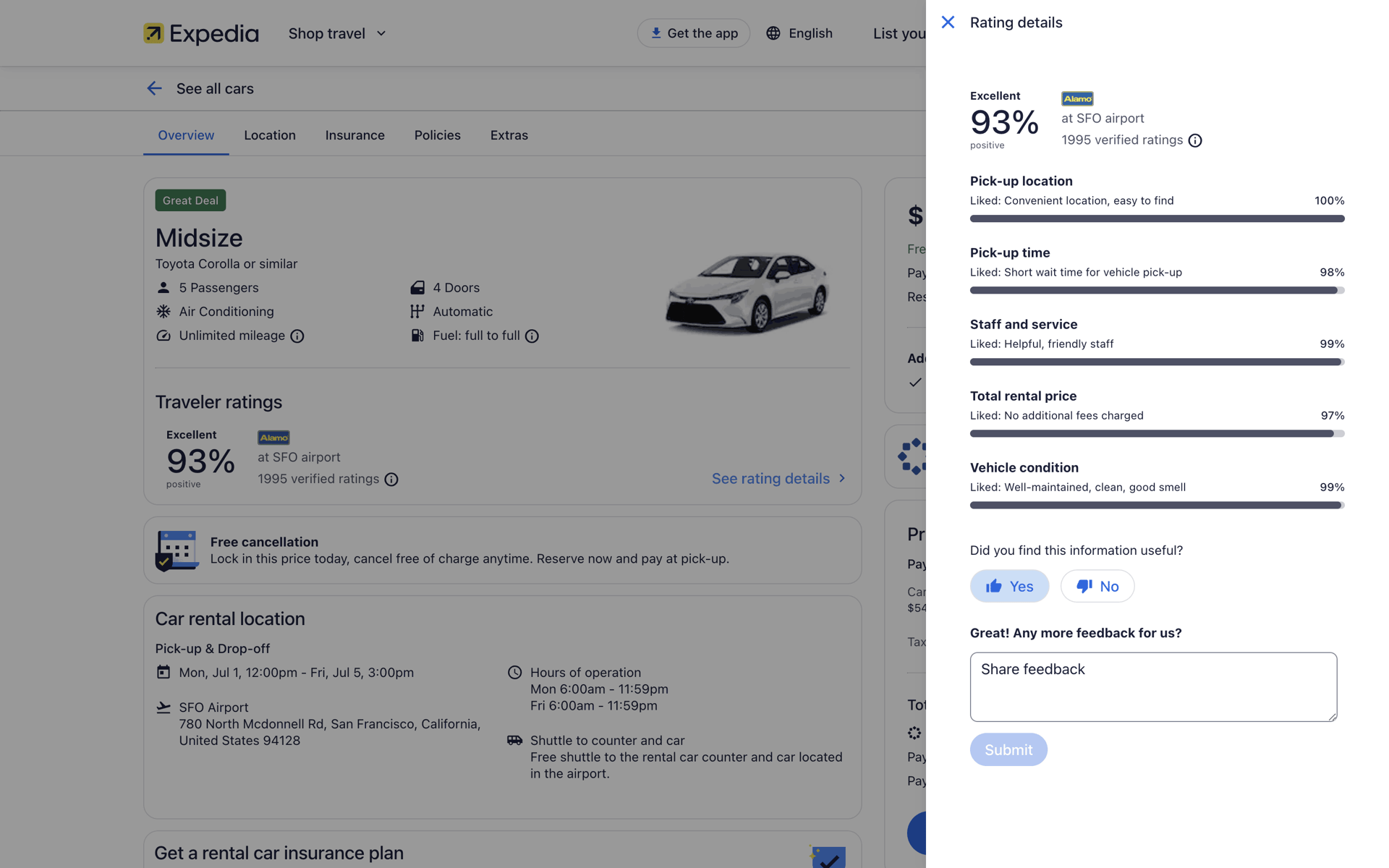1389x868 pixels.
Task: Click the Get the app button
Action: [x=693, y=33]
